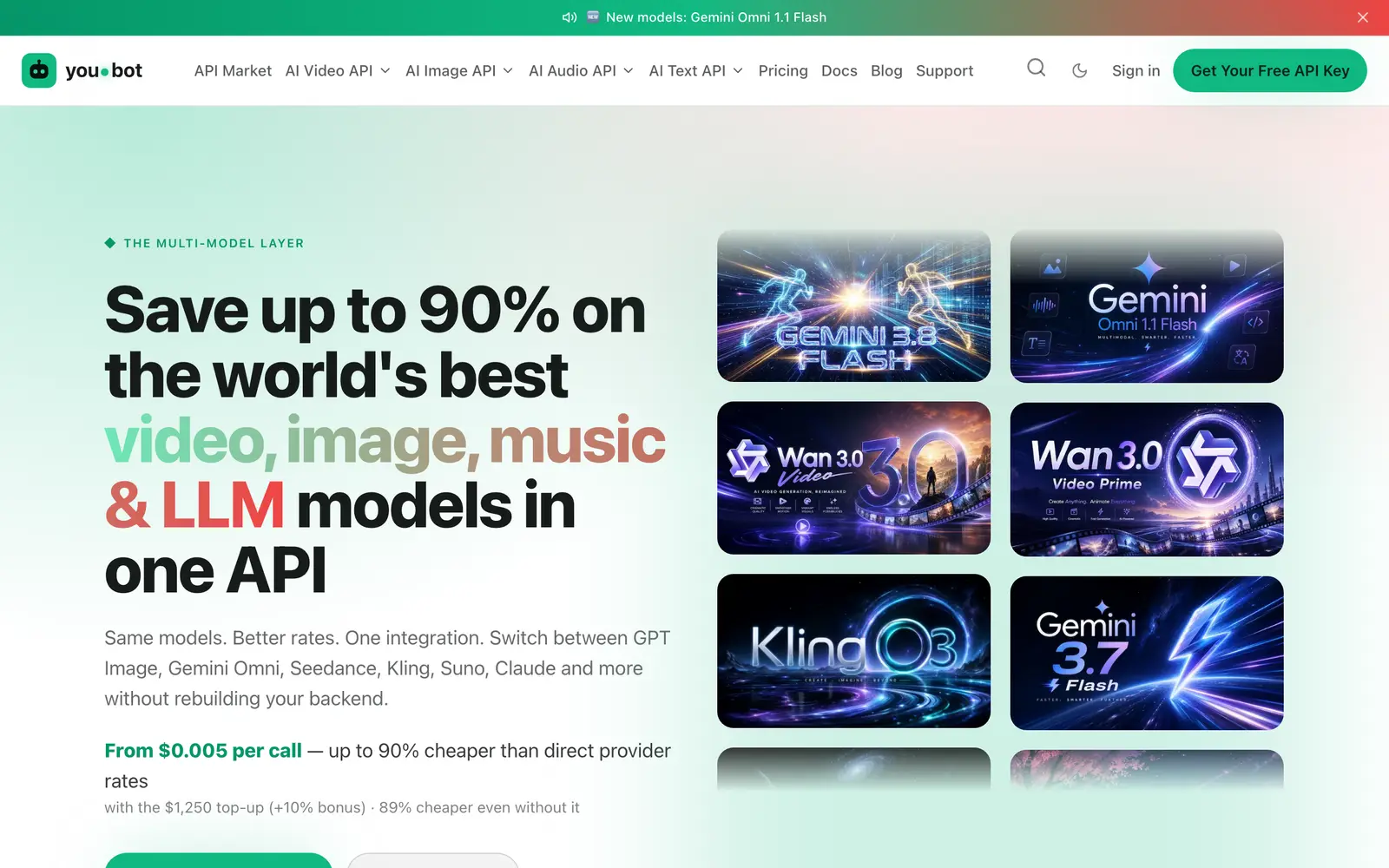The width and height of the screenshot is (1389, 868).
Task: Click the you.bot wordmark text
Action: (103, 70)
